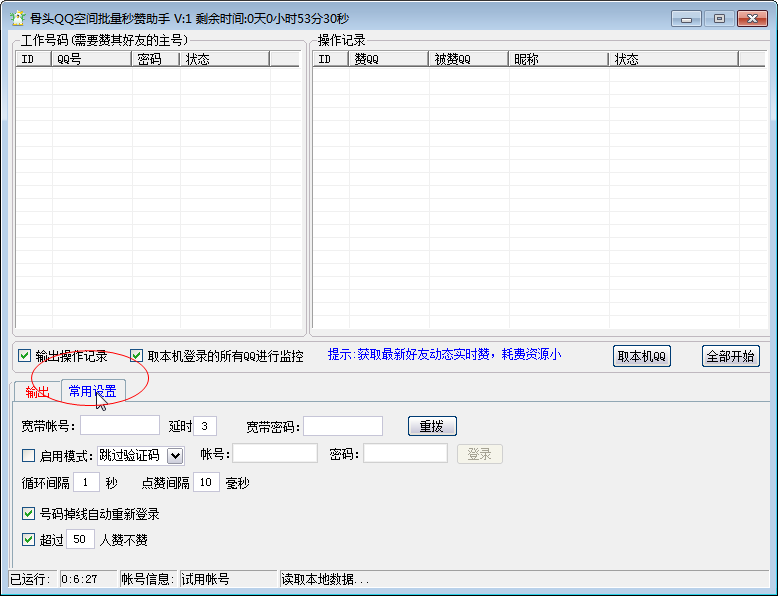Focus the 宽带帐号 input field

point(120,426)
